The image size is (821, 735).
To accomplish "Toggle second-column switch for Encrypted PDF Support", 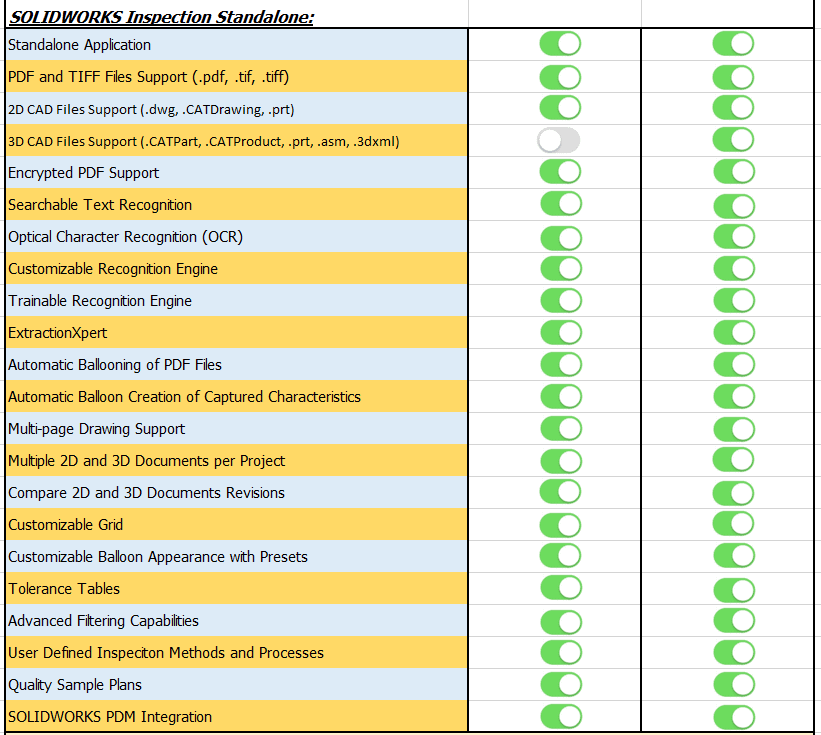I will (x=734, y=172).
